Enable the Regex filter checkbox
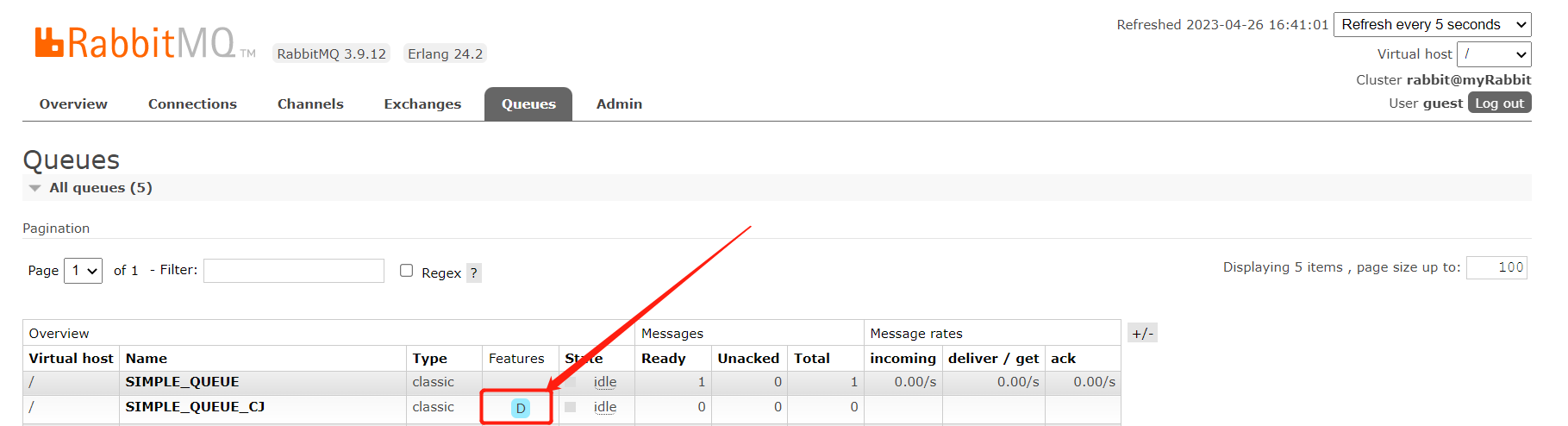 (x=407, y=271)
